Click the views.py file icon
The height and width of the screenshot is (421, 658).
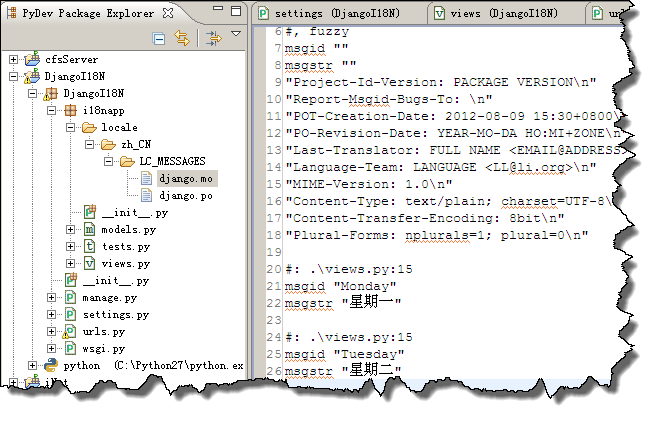[x=89, y=263]
